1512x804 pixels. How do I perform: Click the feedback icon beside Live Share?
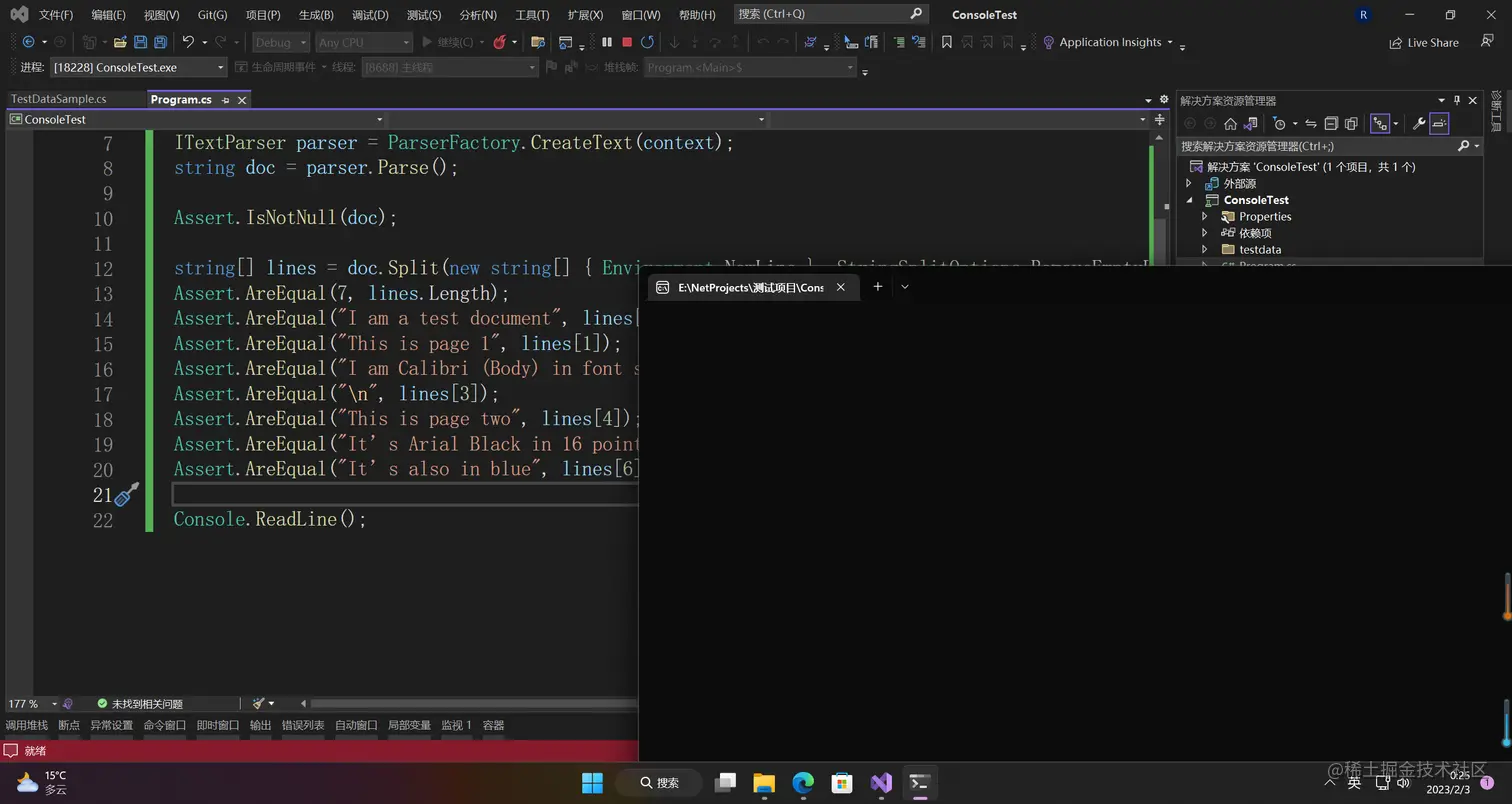[x=1487, y=42]
